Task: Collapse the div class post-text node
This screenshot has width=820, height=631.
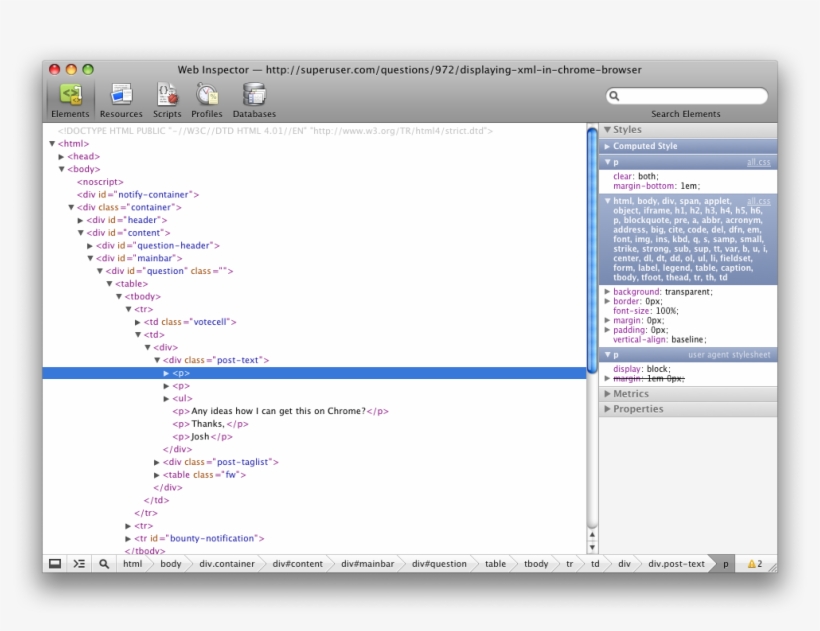Action: [x=157, y=360]
